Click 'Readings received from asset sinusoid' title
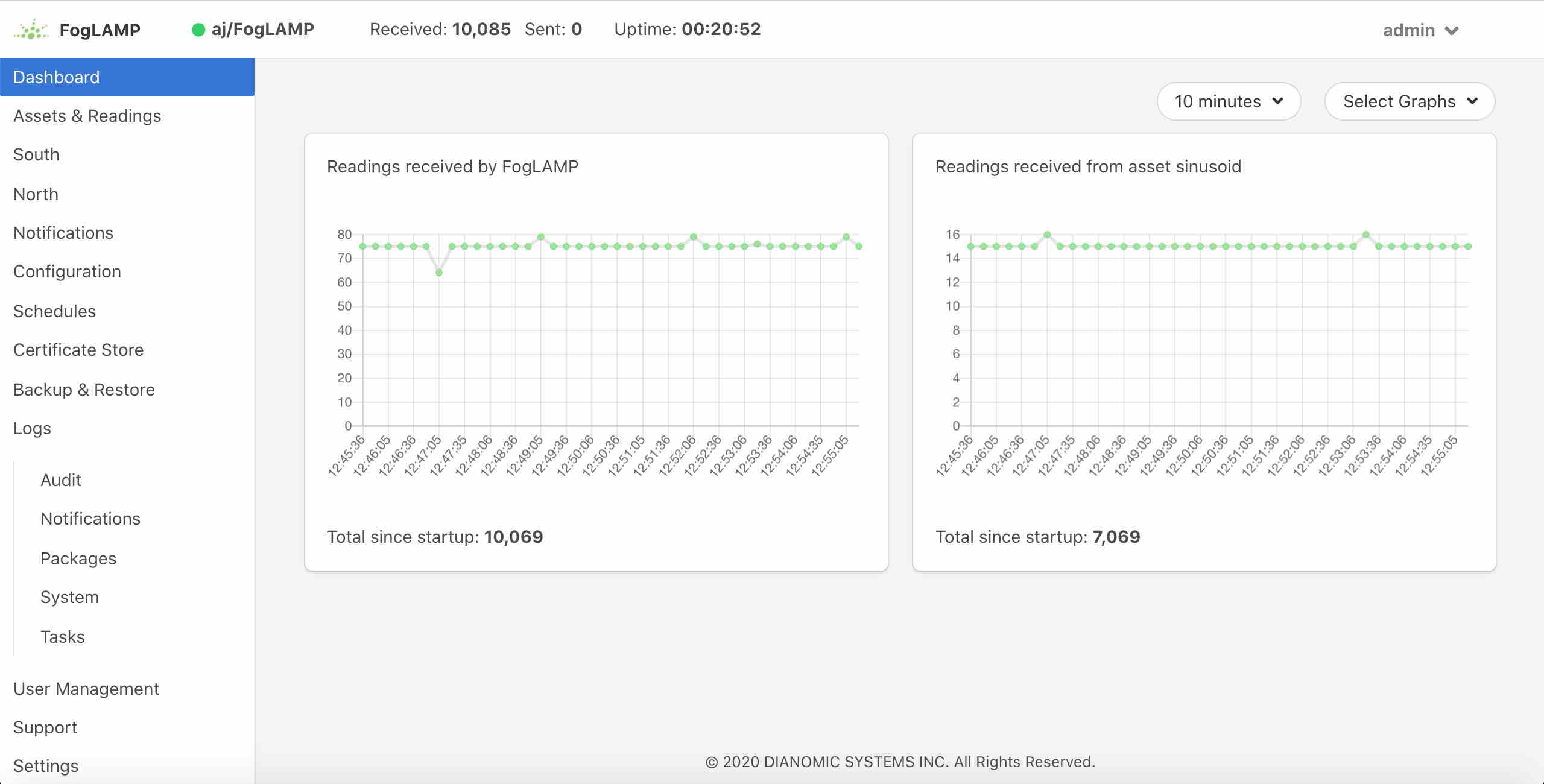Image resolution: width=1544 pixels, height=784 pixels. click(1088, 166)
